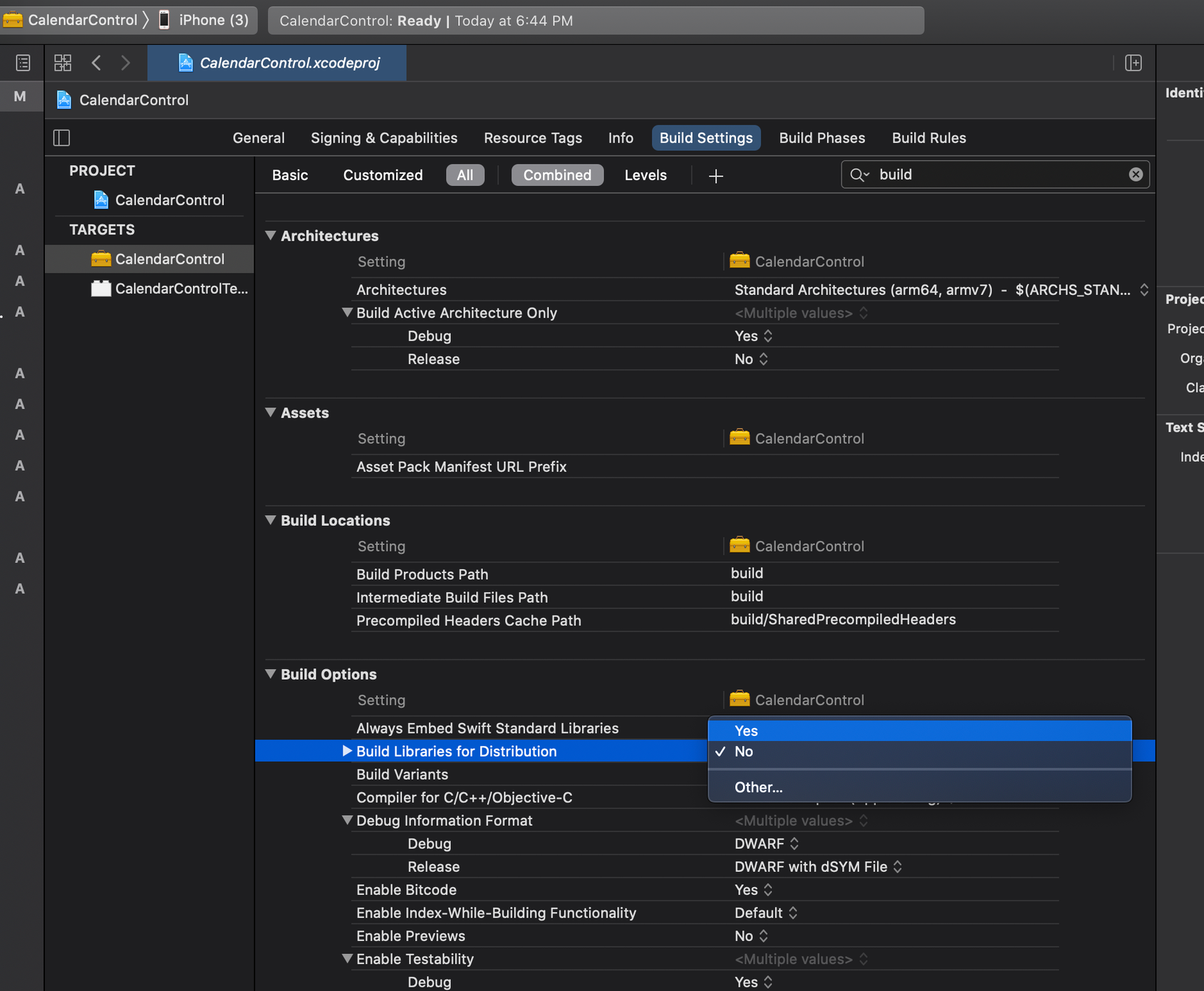Open the related items grid icon
1204x991 pixels.
[63, 63]
